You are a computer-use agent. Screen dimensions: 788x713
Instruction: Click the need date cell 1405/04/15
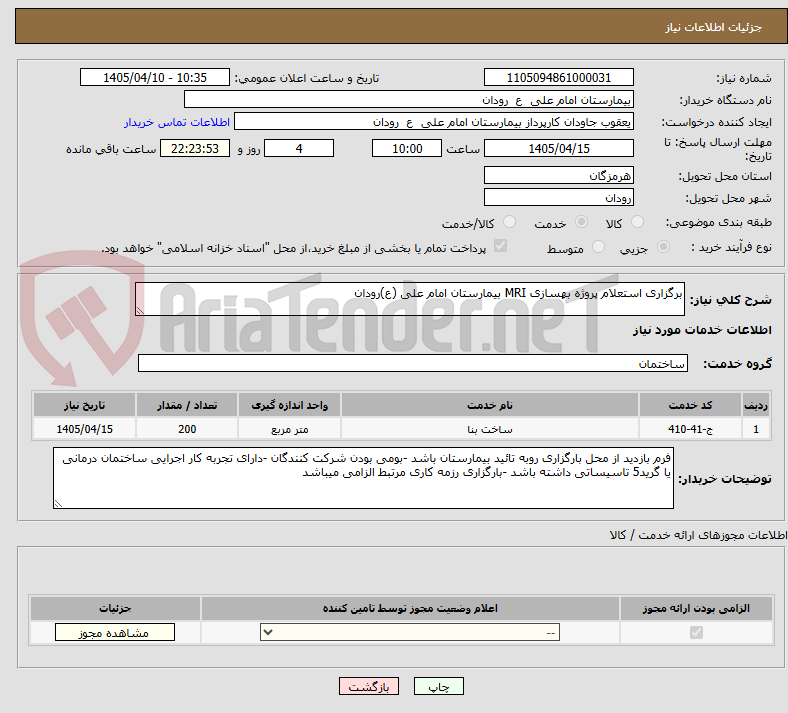click(x=84, y=429)
